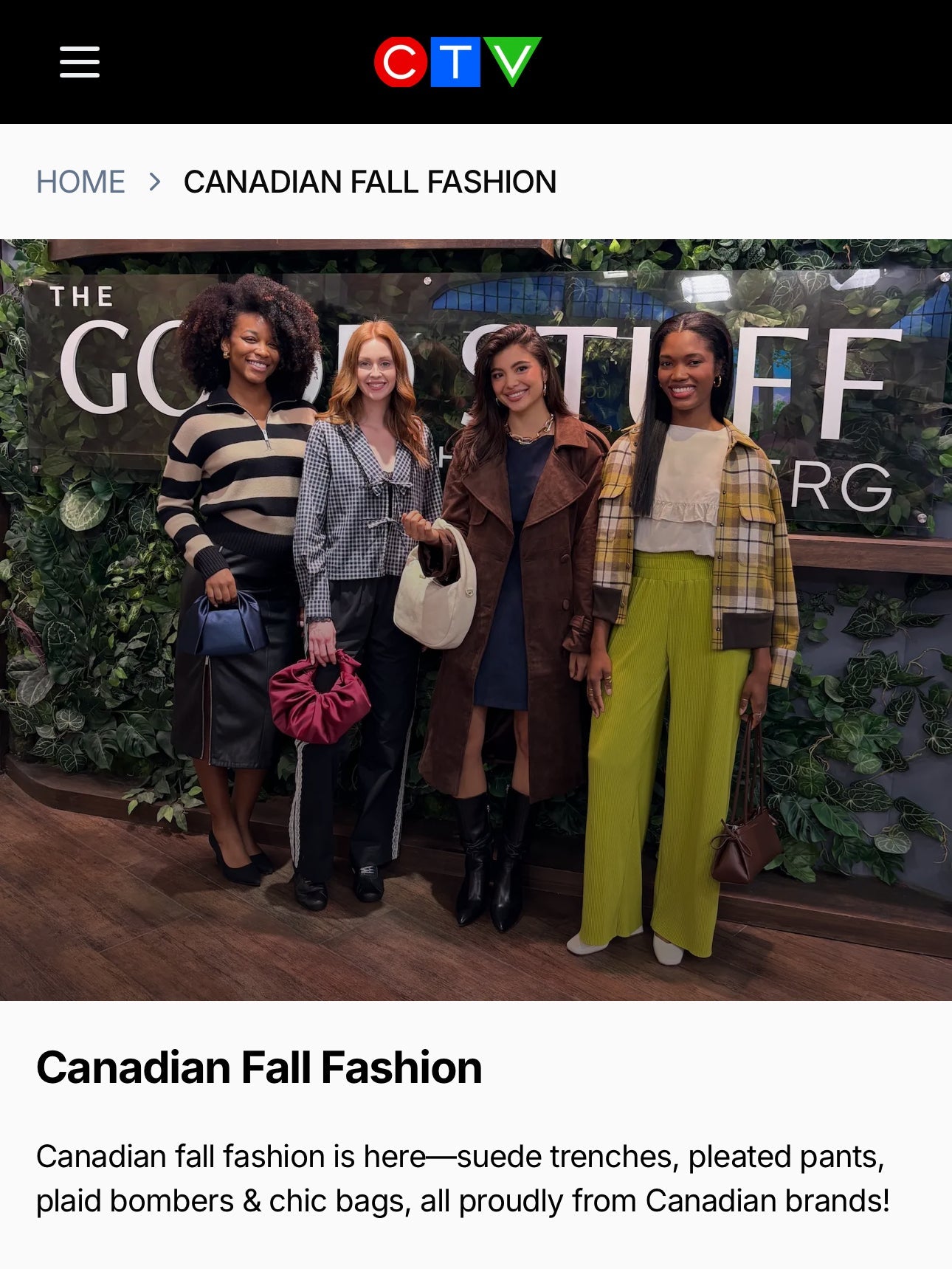The image size is (952, 1269).
Task: Click the white shoulder bag in the photo
Action: coord(435,587)
